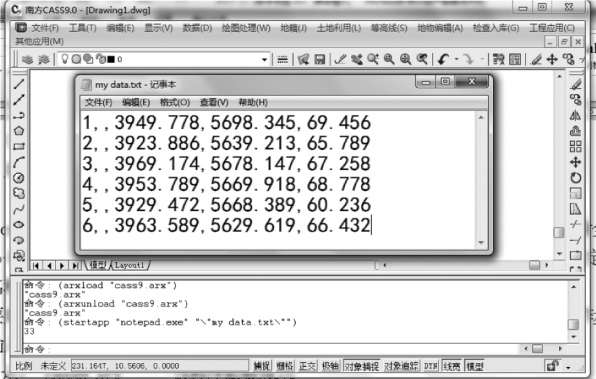This screenshot has height=379, width=596.
Task: Toggle 正交 ortho mode in status bar
Action: tap(308, 366)
